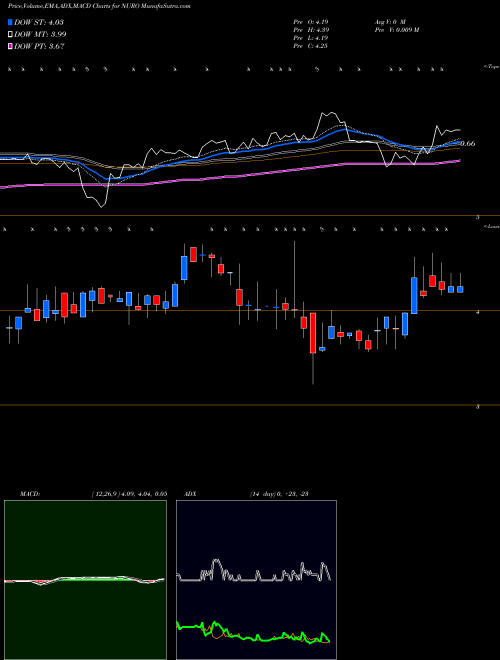
Task: Click the large red candlestick at the lowest dip
Action: [x=313, y=333]
